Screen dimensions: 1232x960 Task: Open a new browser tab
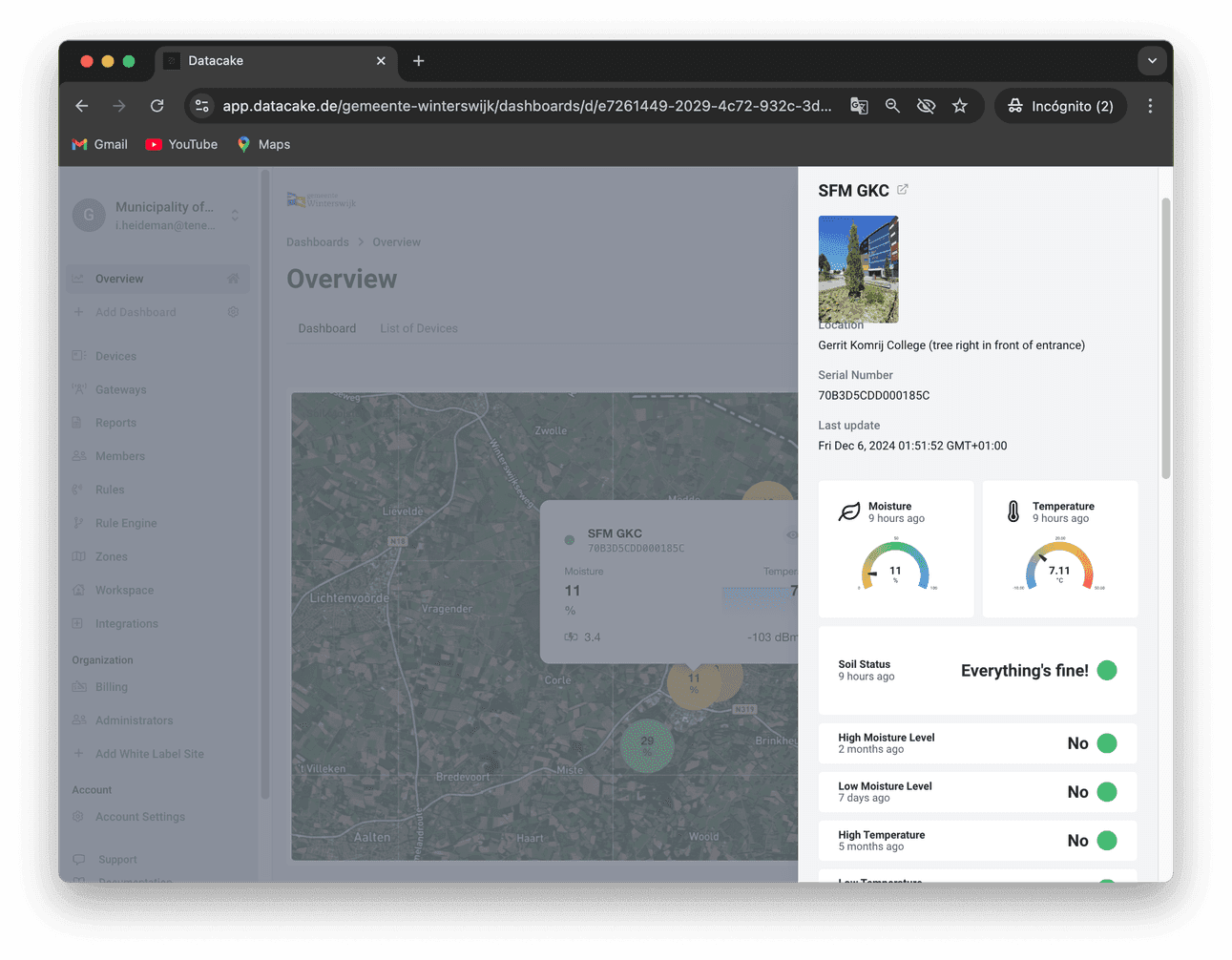(x=418, y=61)
